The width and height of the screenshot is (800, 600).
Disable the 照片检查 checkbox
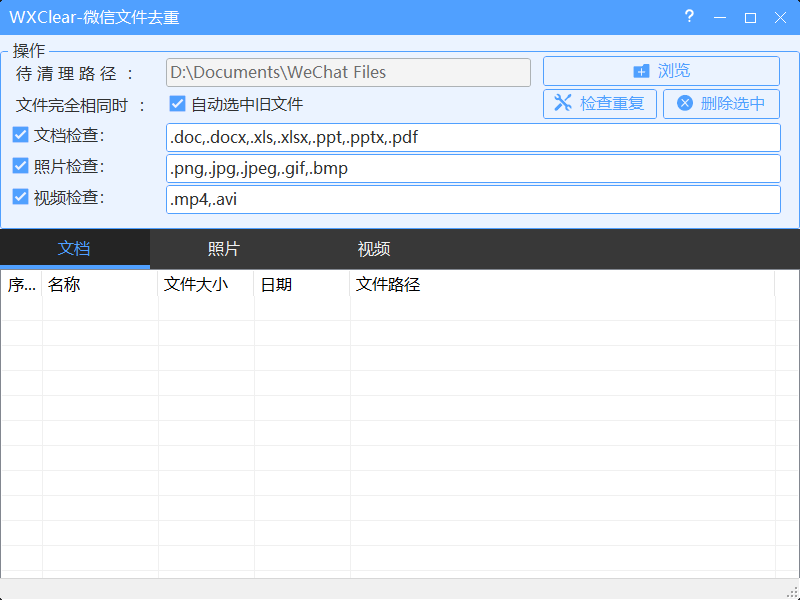[22, 167]
